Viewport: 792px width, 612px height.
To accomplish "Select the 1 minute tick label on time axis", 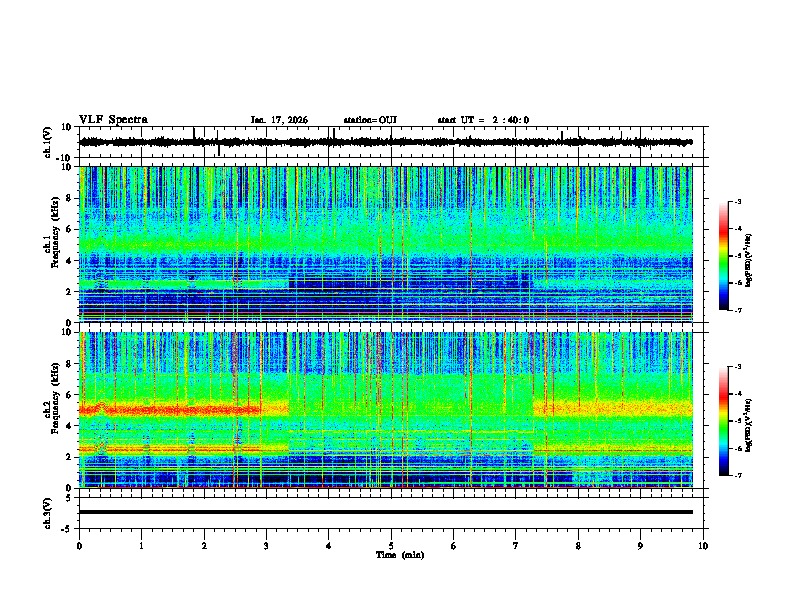I will point(142,546).
